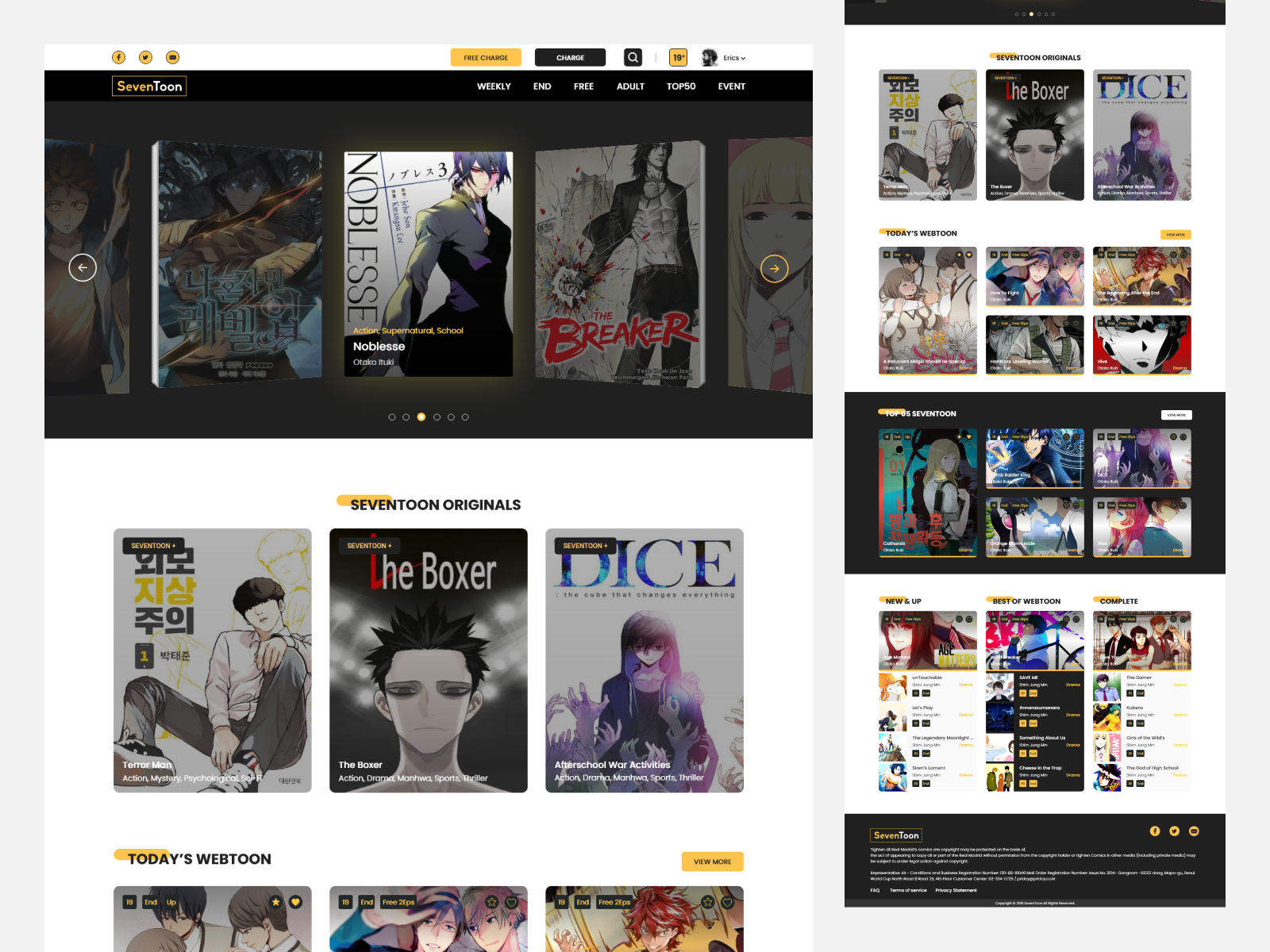Screen dimensions: 1270x952
Task: Toggle the heart on the large End/Up card
Action: coord(295,902)
